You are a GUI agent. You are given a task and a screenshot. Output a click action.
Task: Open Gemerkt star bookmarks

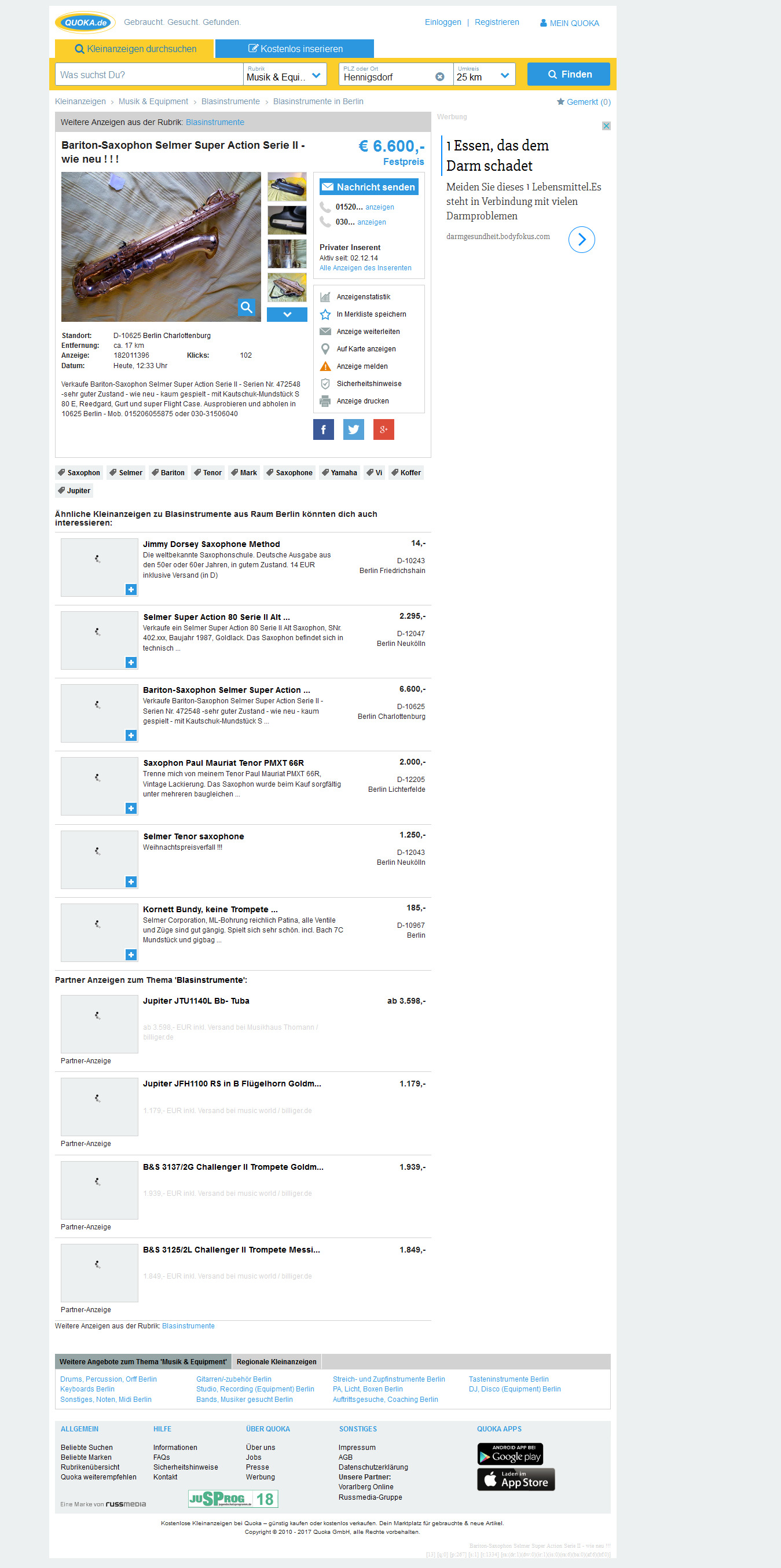(x=583, y=102)
